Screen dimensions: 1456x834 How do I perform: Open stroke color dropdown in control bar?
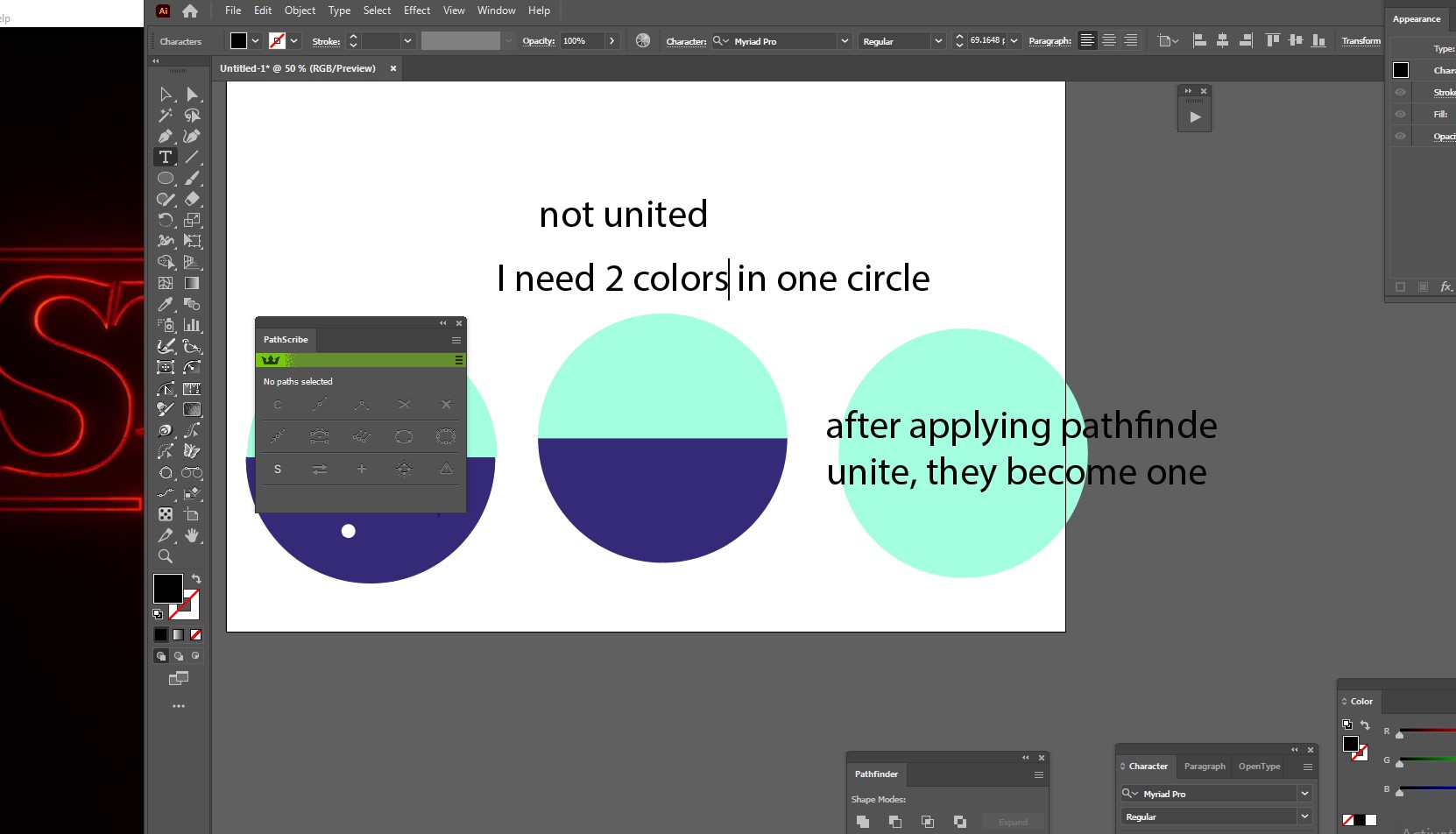click(294, 40)
